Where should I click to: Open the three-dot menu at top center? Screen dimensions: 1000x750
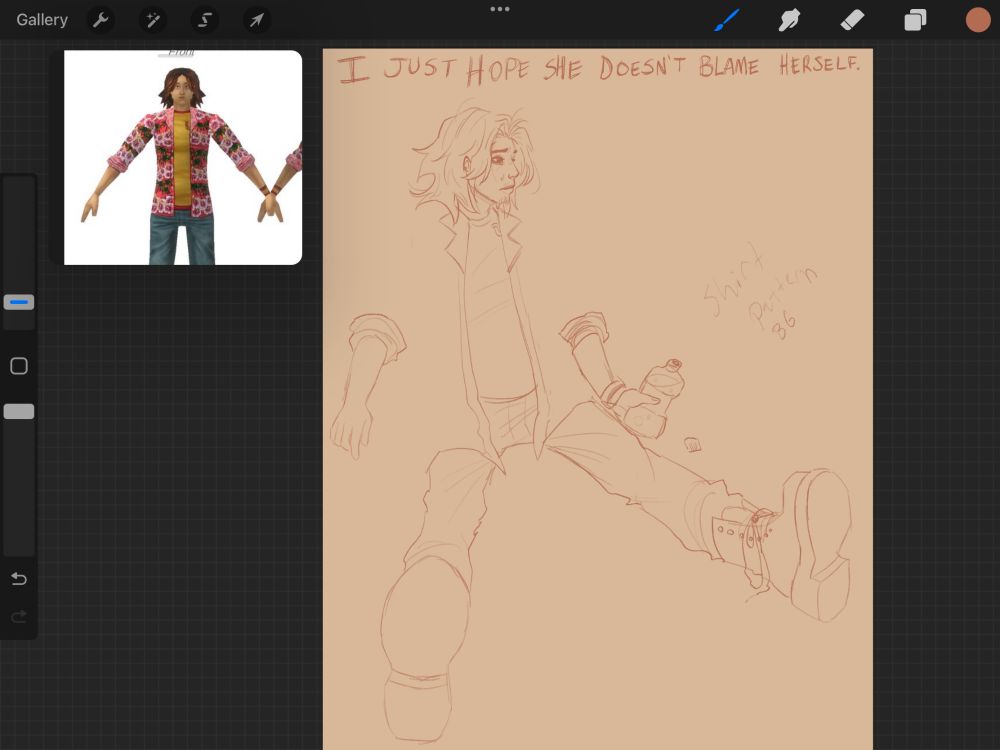coord(500,10)
